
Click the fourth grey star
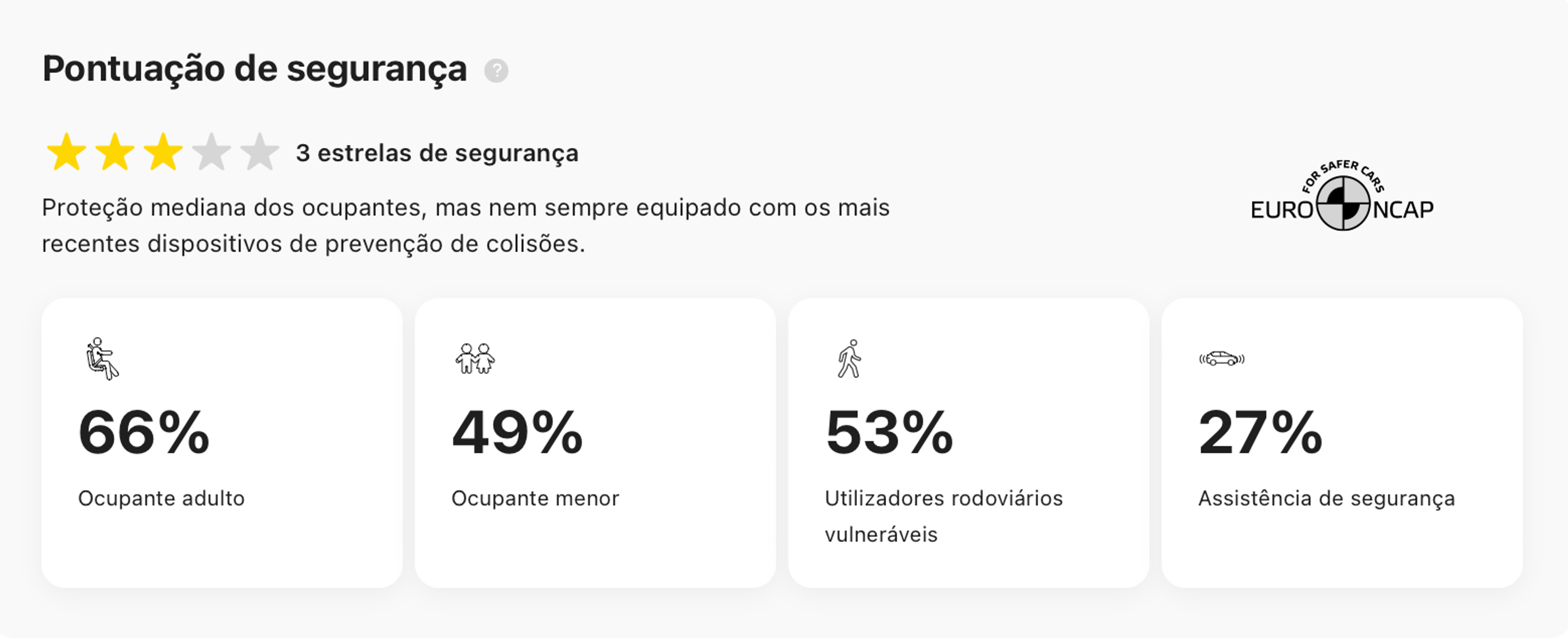211,152
